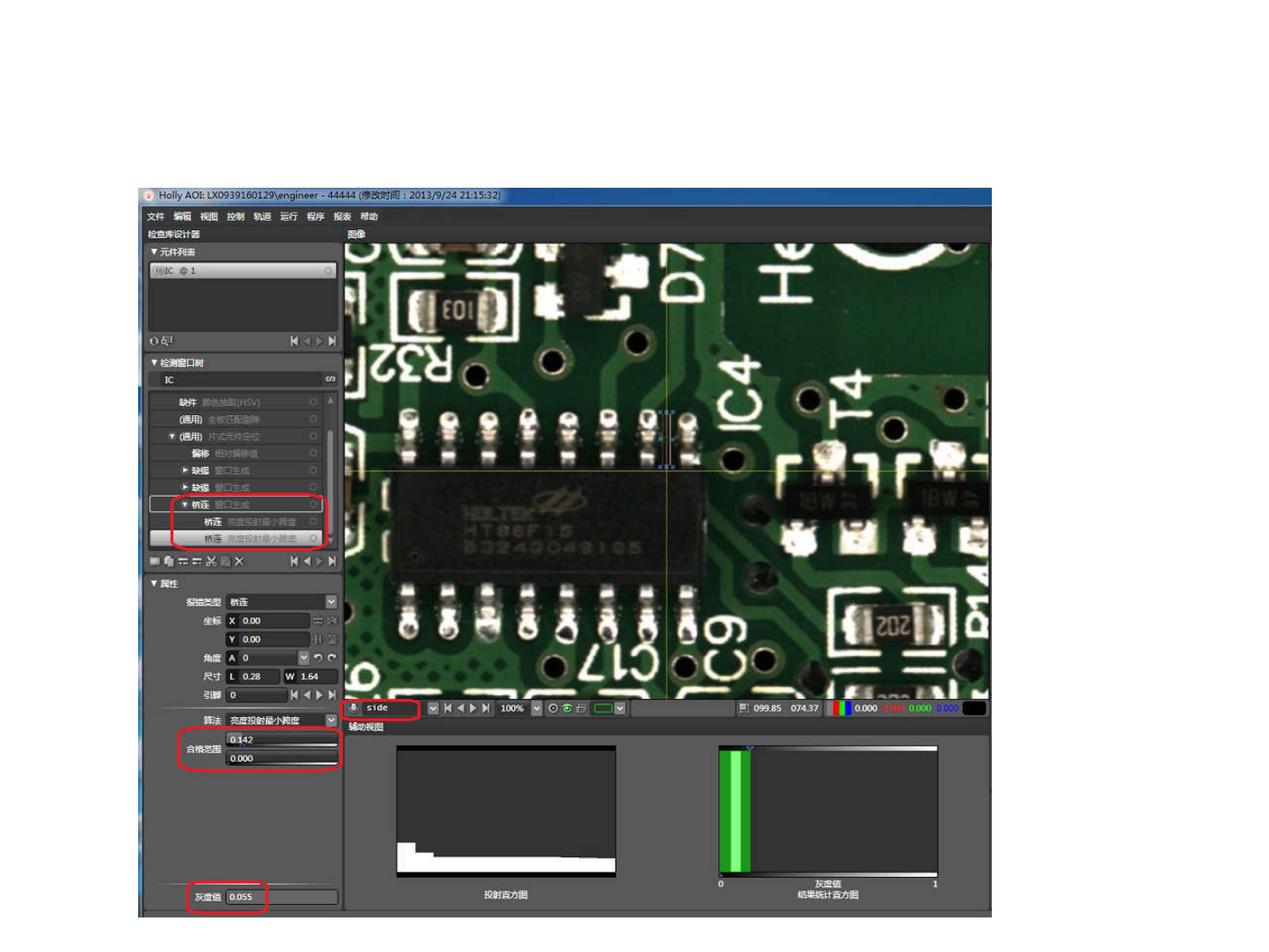Click the delete X icon in tree toolbar
The image size is (1269, 952).
pyautogui.click(x=239, y=561)
